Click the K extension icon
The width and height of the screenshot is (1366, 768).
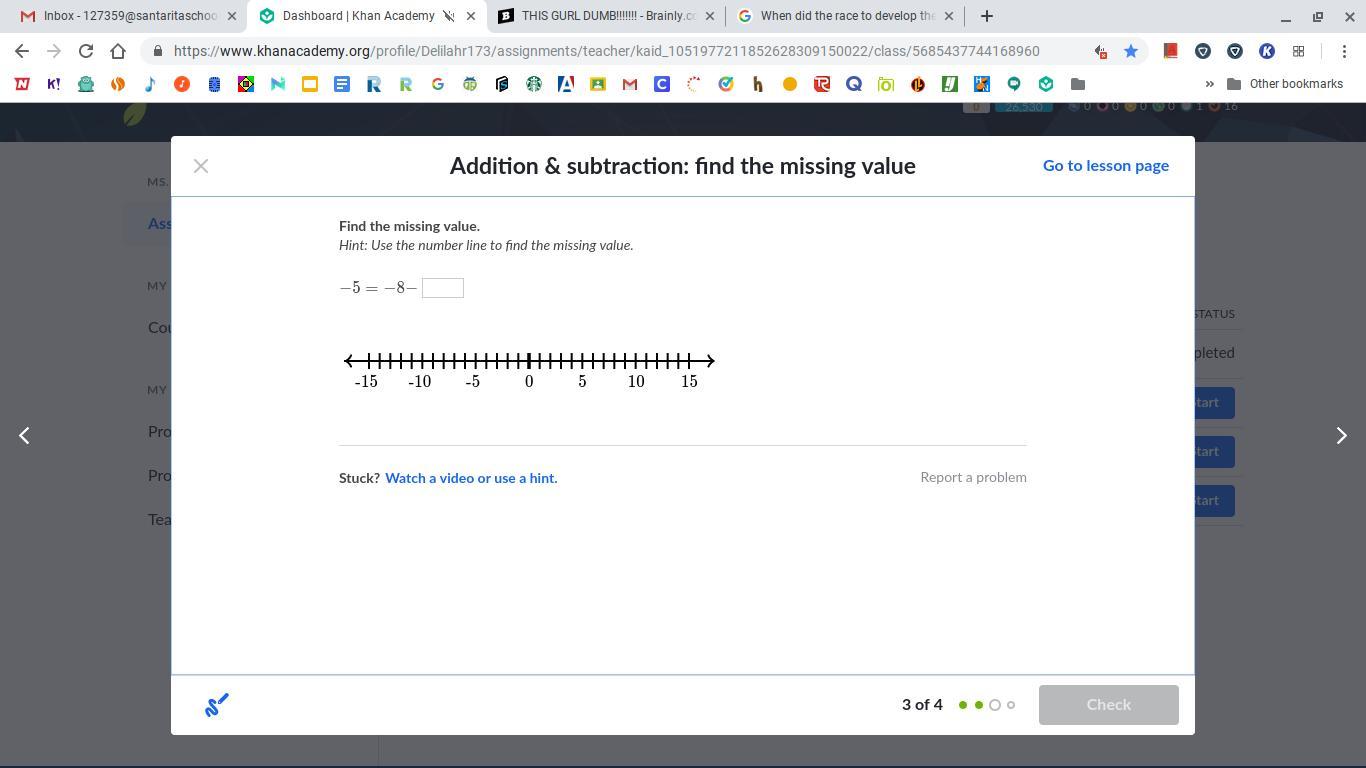click(1267, 51)
